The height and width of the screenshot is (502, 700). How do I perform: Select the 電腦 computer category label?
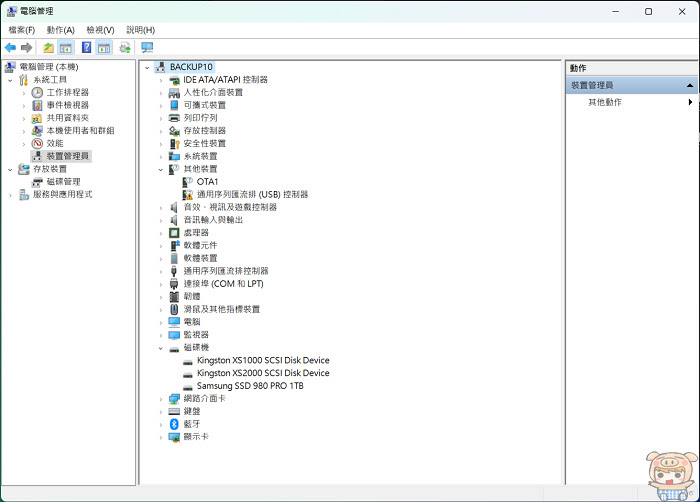tap(192, 322)
